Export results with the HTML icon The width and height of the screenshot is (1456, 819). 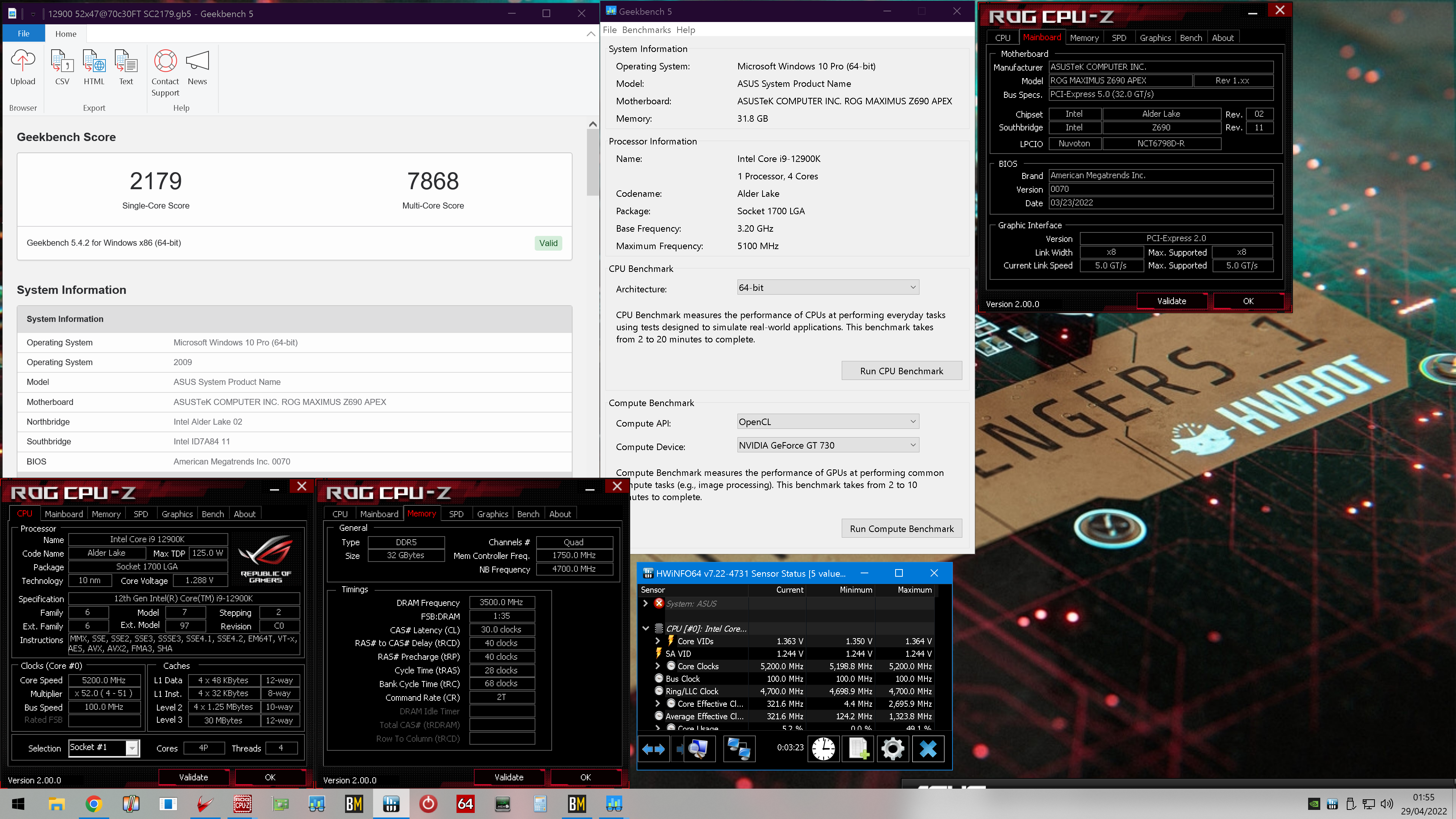coord(94,61)
